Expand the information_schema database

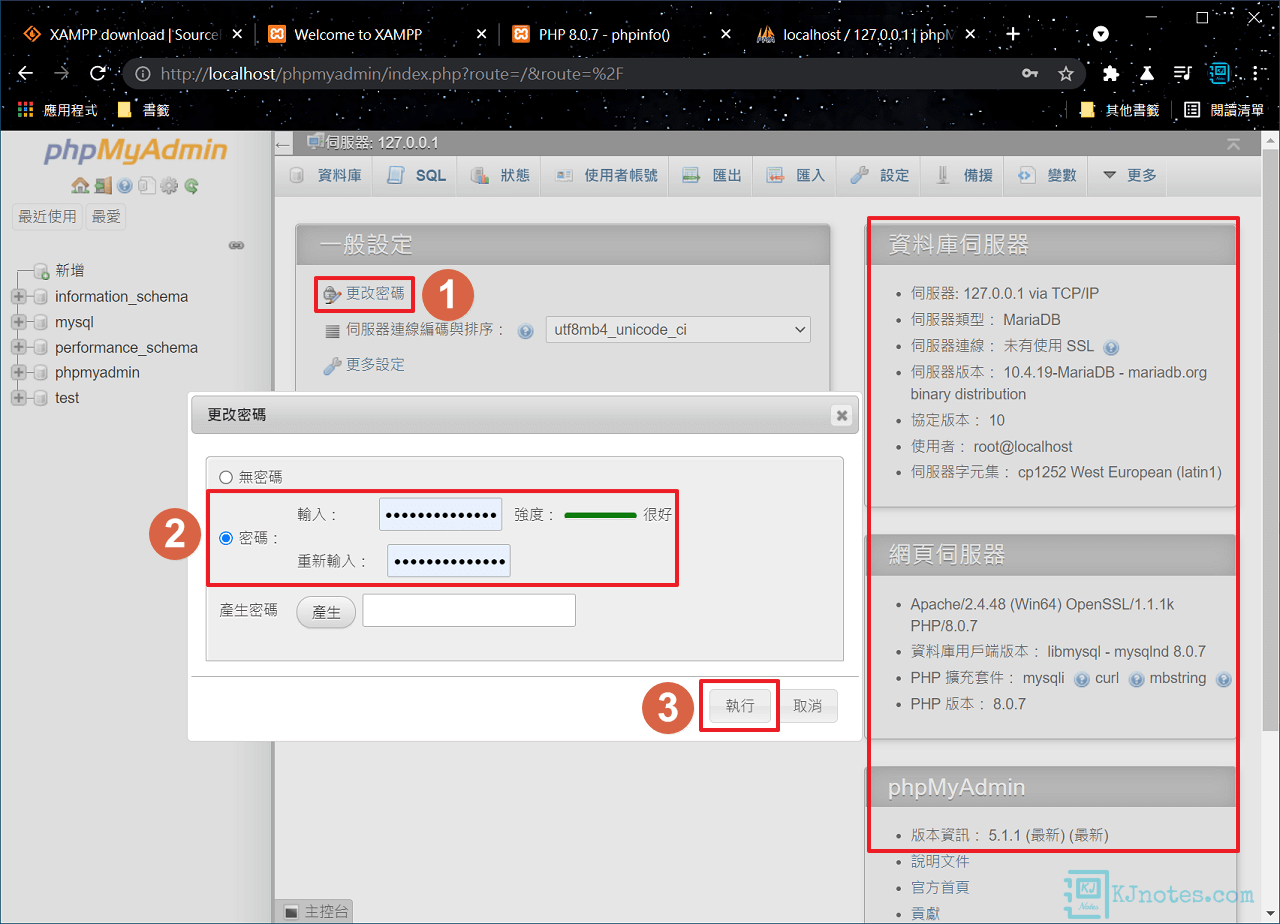point(18,296)
